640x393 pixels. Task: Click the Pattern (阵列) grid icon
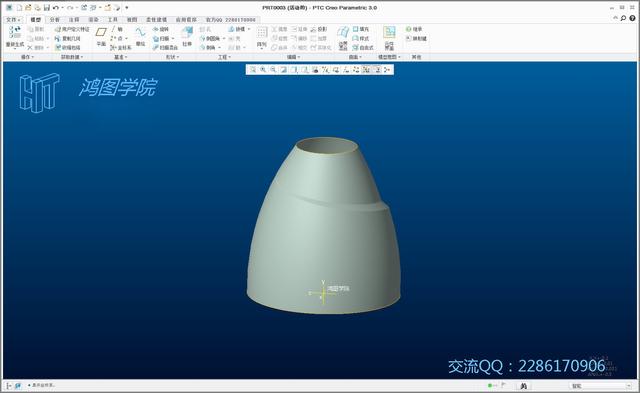(x=262, y=36)
